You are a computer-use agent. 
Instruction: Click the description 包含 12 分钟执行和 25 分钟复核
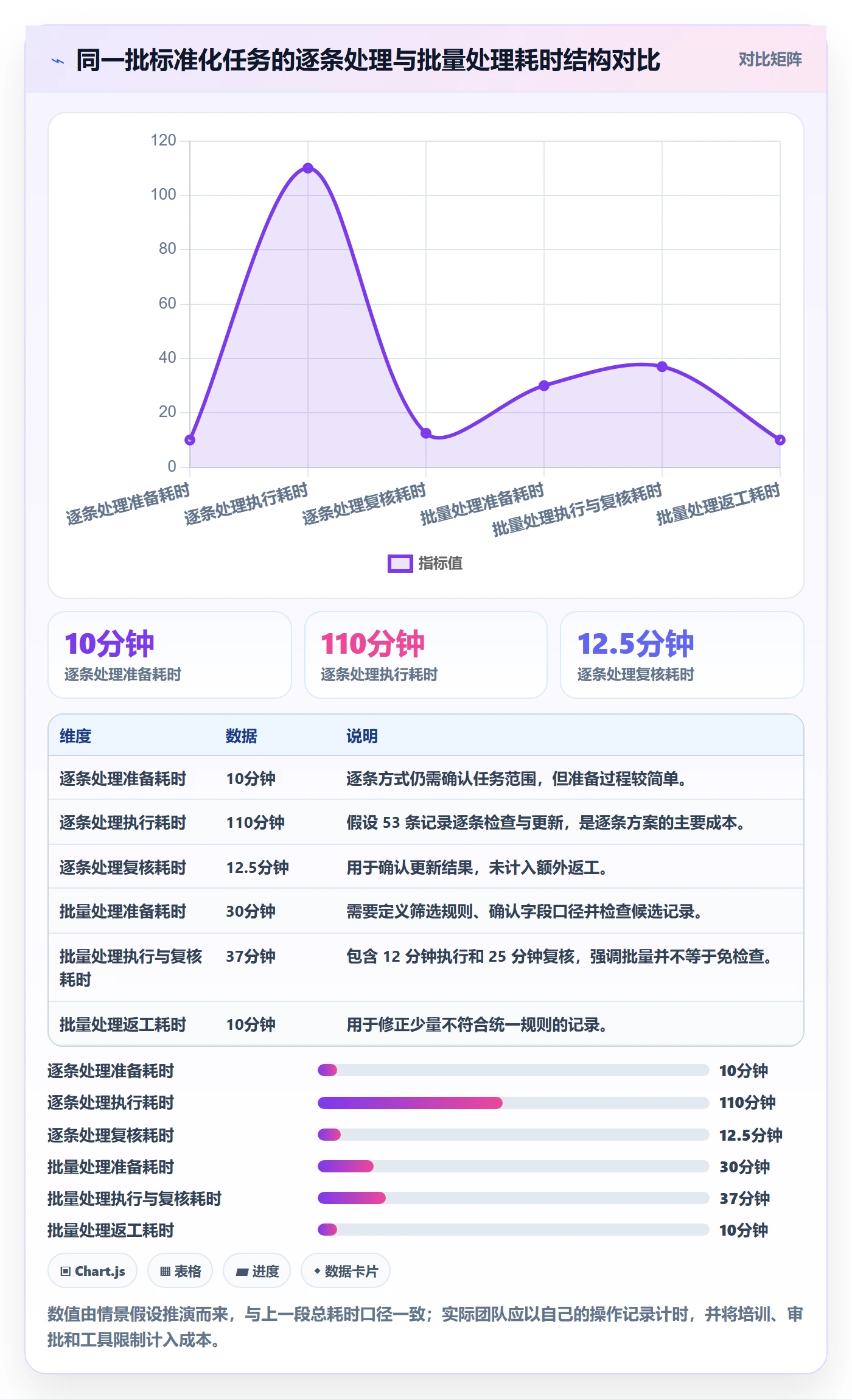(x=559, y=956)
